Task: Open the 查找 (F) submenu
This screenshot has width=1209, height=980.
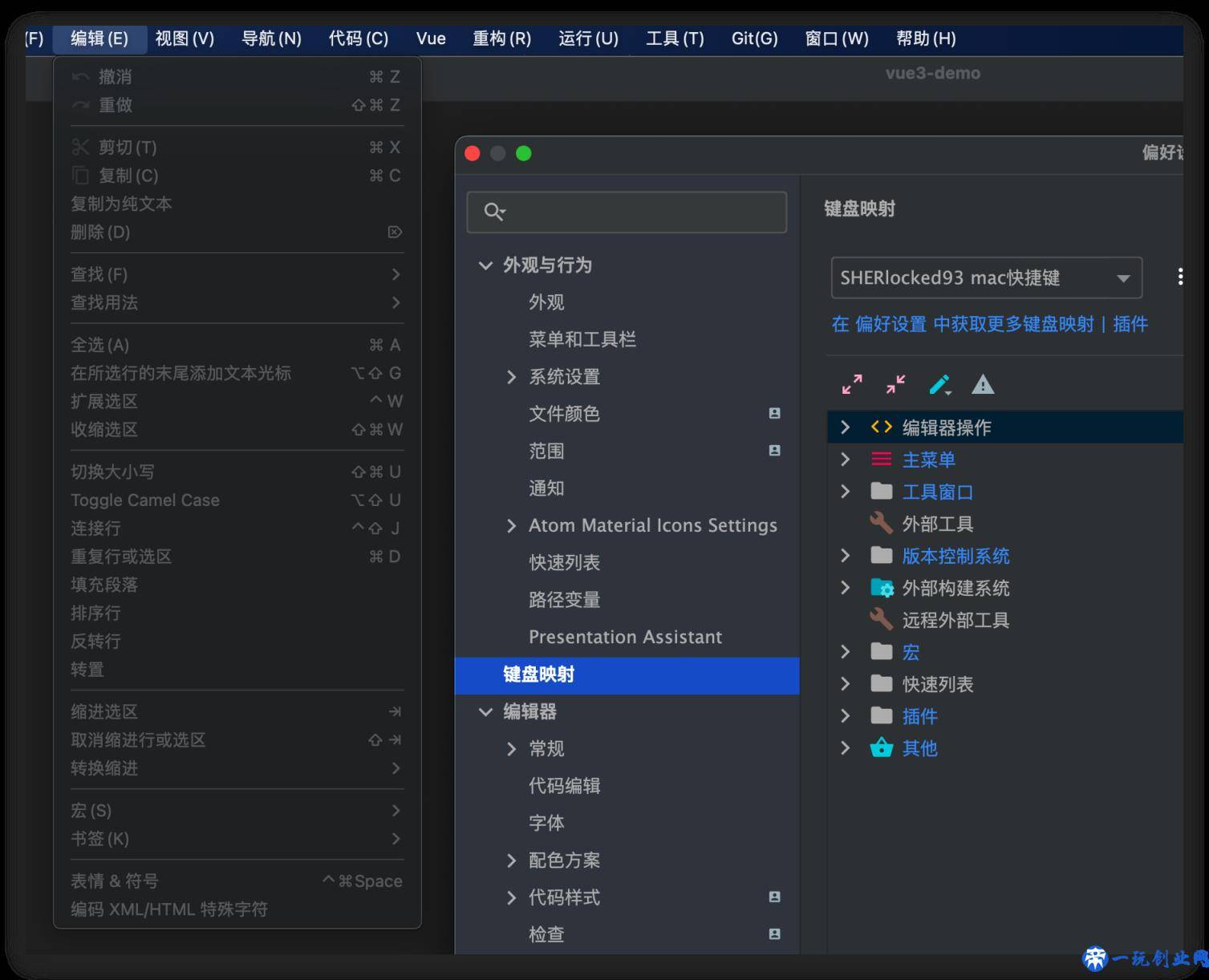Action: [x=237, y=274]
